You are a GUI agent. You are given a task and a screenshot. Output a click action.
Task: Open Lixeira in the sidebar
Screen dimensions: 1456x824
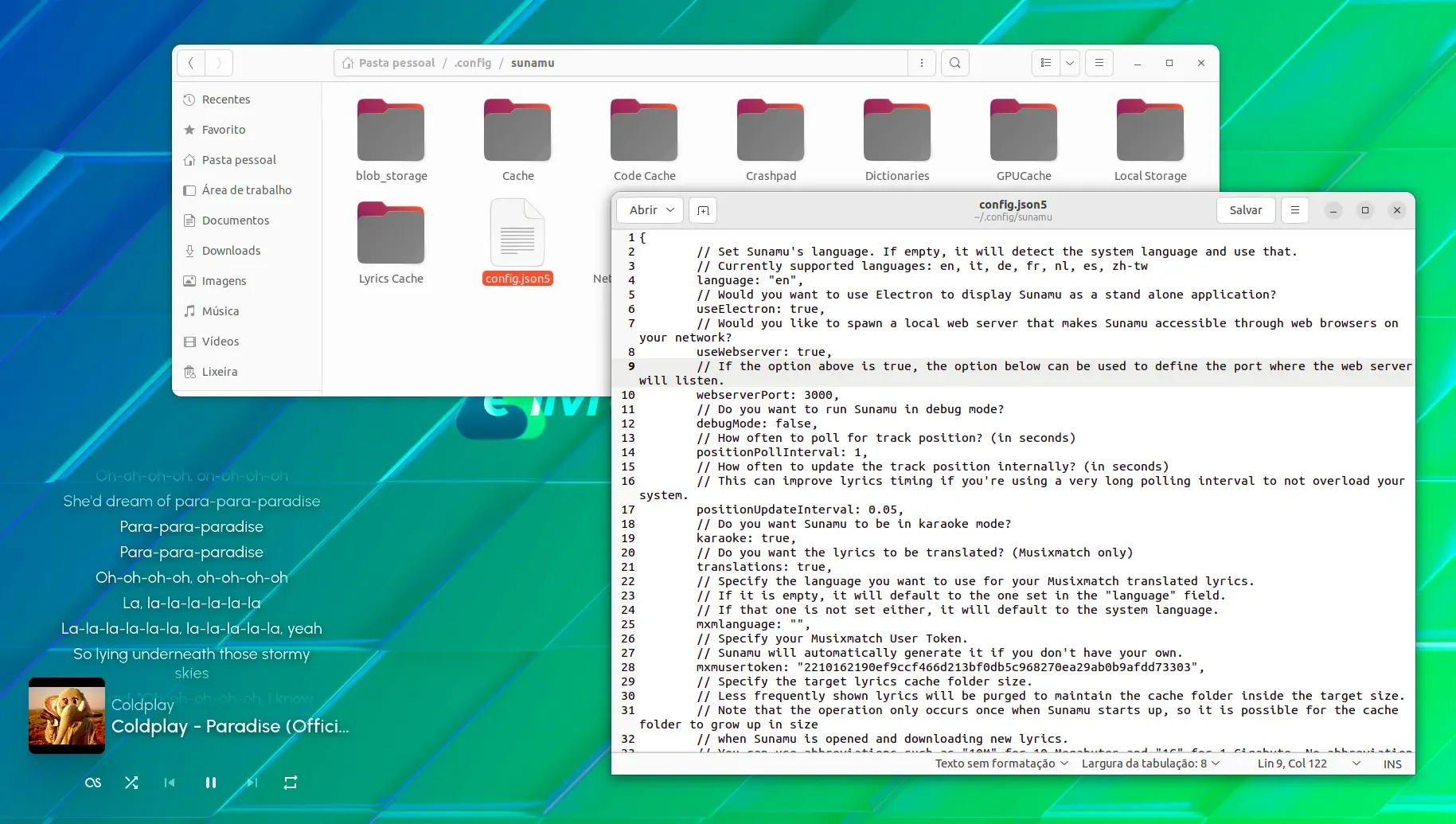(219, 372)
